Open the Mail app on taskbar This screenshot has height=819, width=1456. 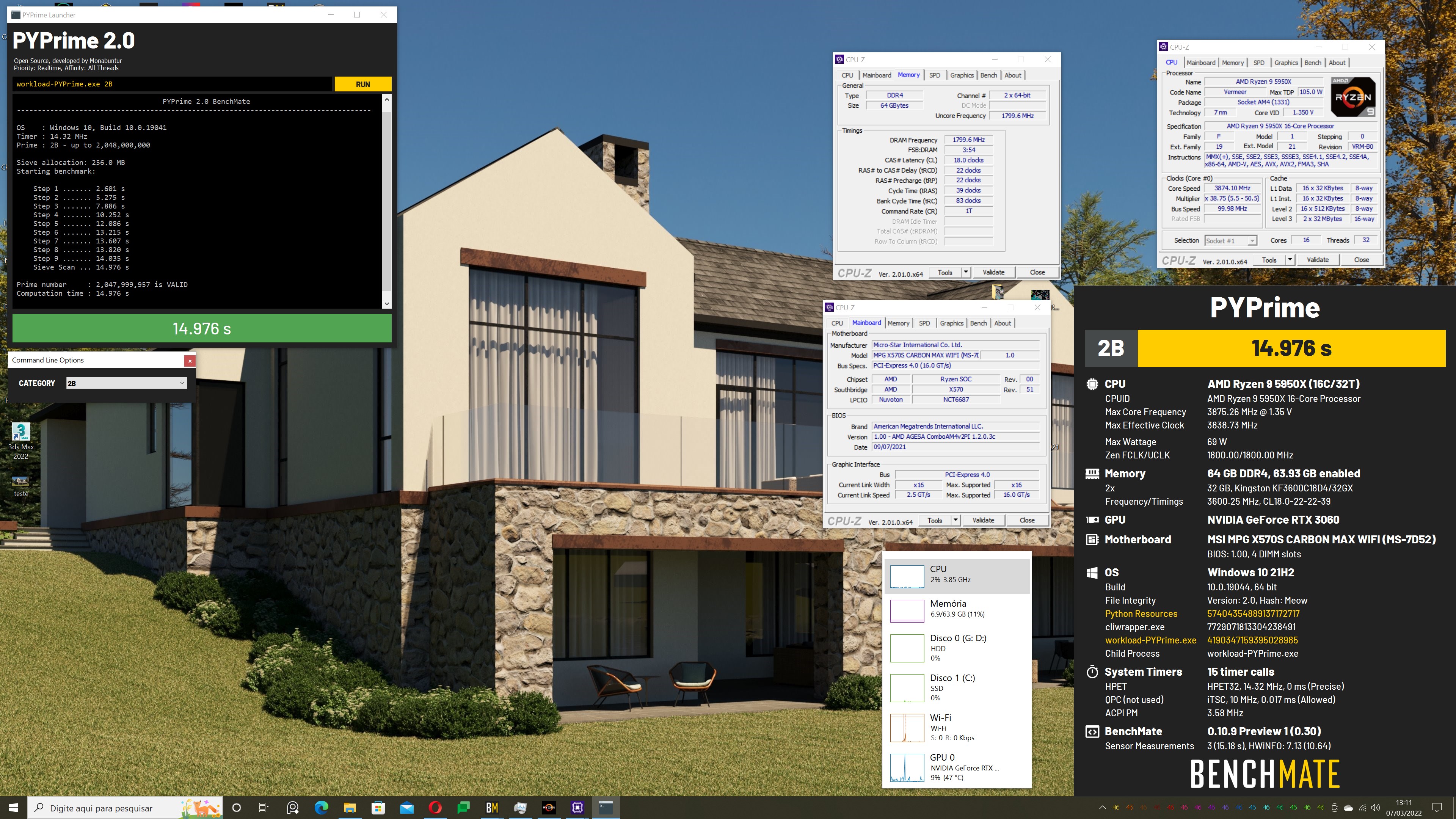(x=406, y=808)
